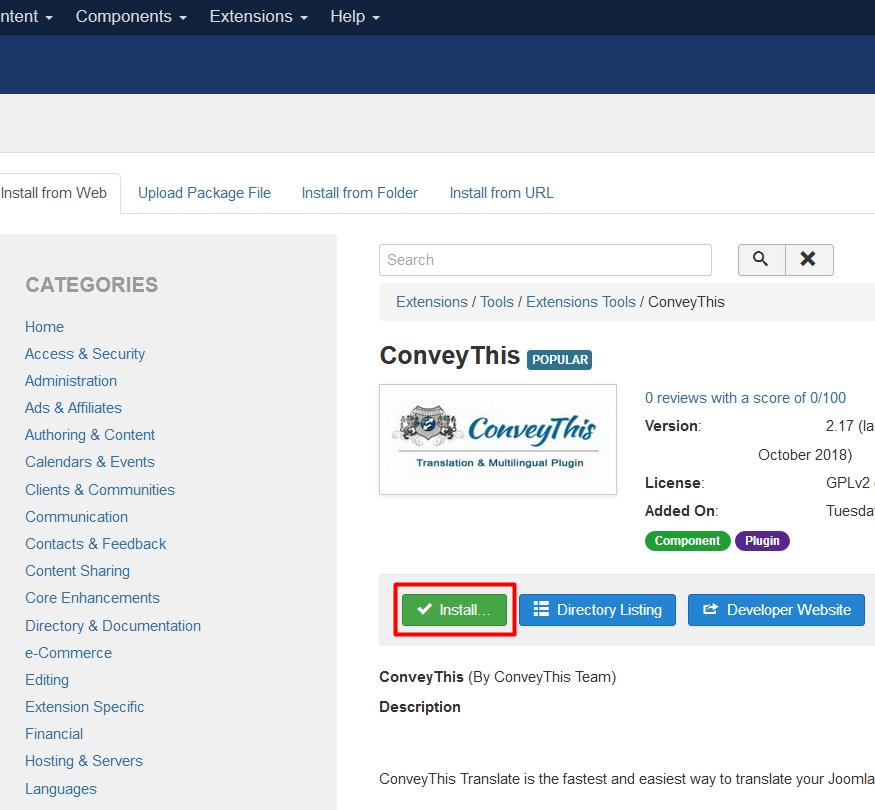Open Clients & Communities category
The height and width of the screenshot is (810, 875).
(100, 490)
